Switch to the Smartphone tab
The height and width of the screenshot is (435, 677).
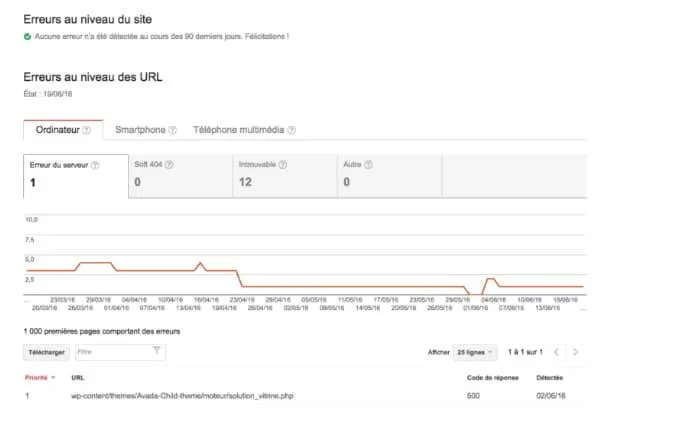point(140,130)
